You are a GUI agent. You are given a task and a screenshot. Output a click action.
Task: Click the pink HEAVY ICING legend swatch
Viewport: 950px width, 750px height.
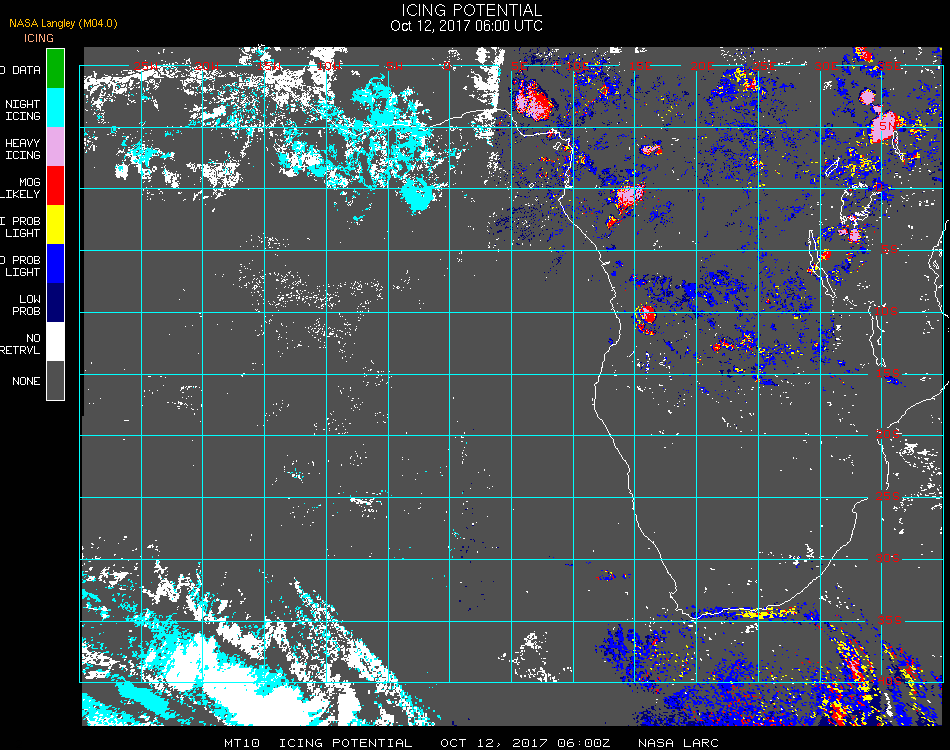click(x=55, y=146)
